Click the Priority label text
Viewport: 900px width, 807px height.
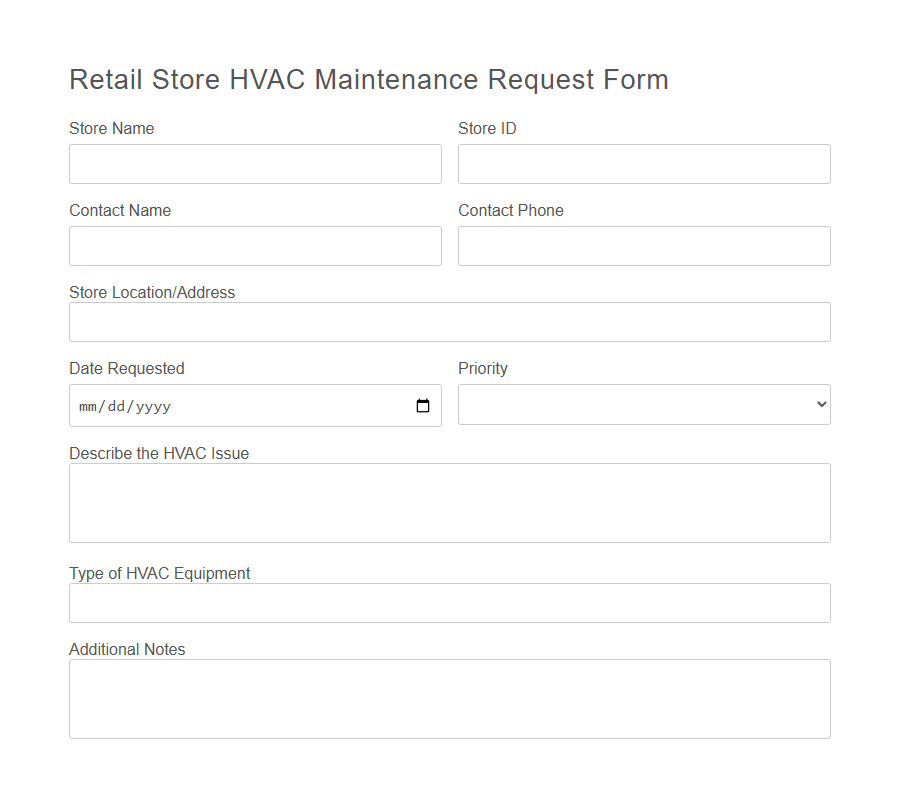point(483,368)
